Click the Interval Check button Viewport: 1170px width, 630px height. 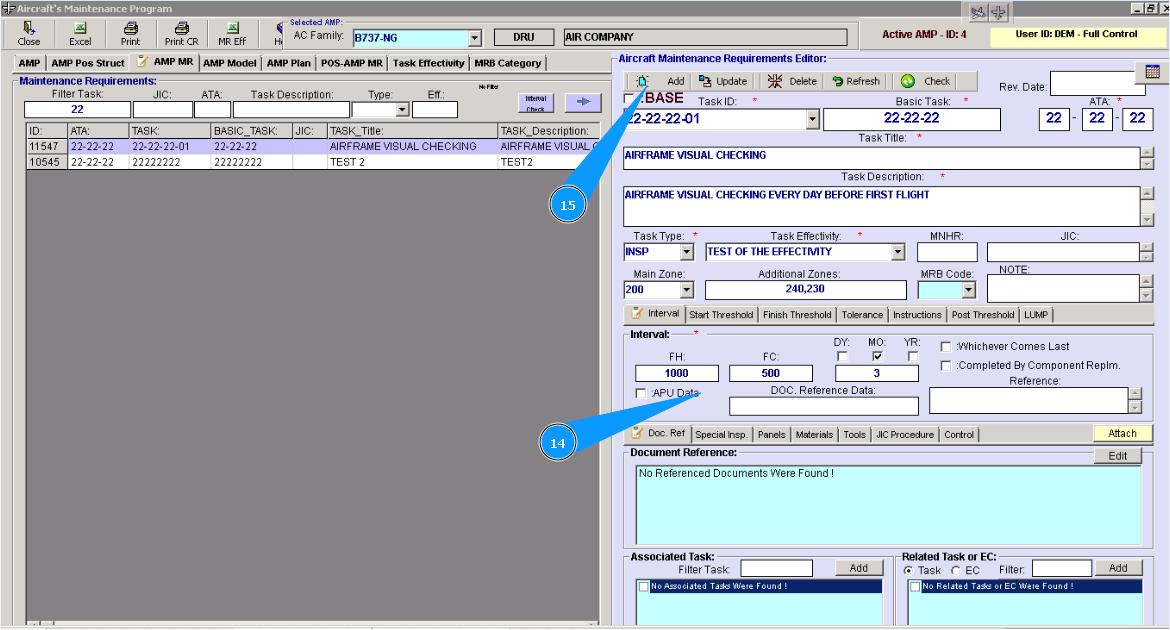536,103
